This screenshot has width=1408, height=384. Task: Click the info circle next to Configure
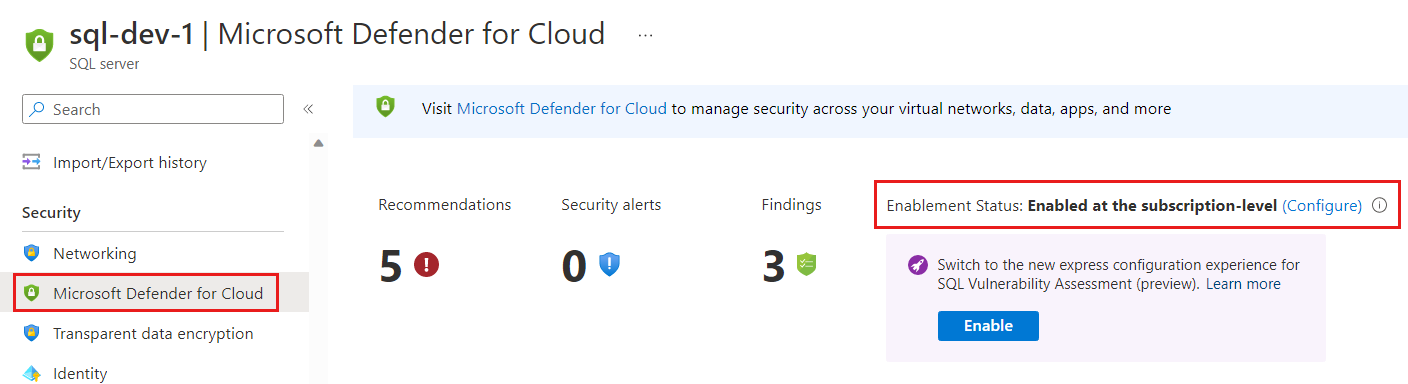(x=1380, y=205)
